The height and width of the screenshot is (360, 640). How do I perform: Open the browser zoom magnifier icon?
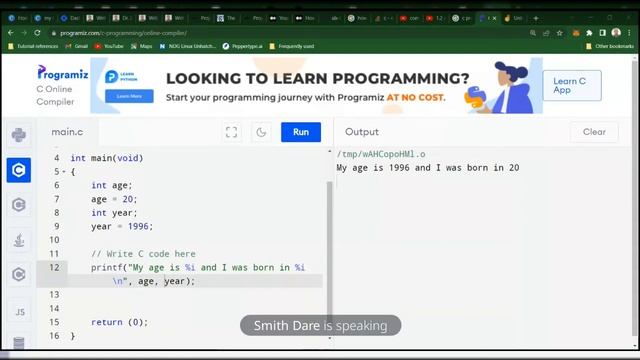tap(533, 33)
